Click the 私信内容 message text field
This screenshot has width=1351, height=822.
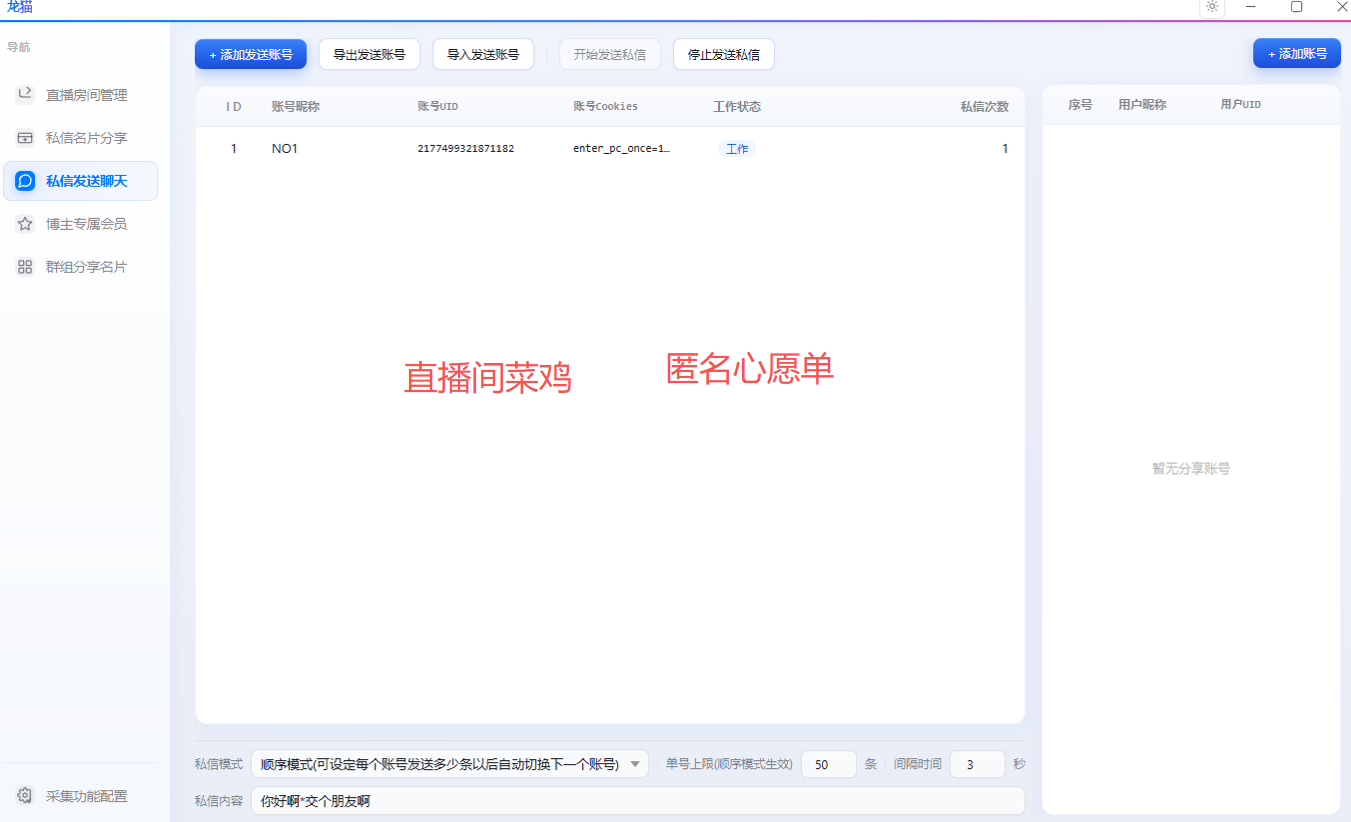(638, 801)
